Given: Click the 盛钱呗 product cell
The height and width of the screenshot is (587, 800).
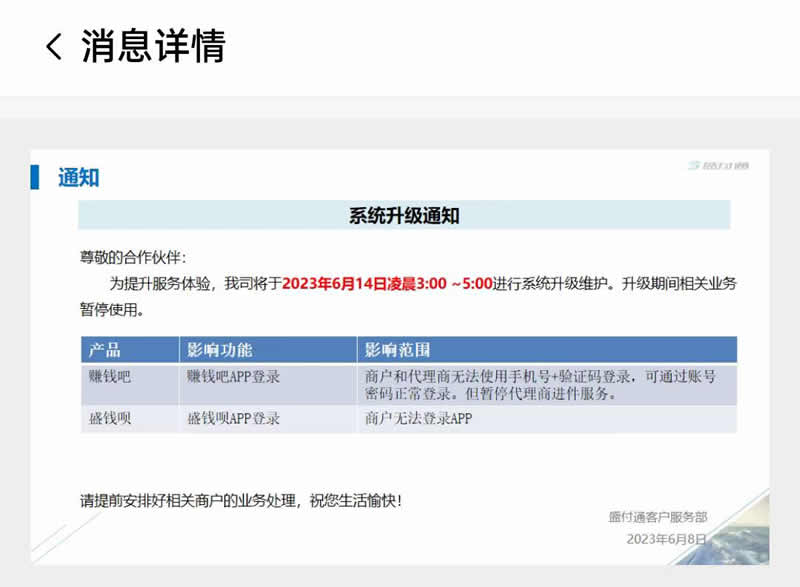Looking at the screenshot, I should 130,419.
